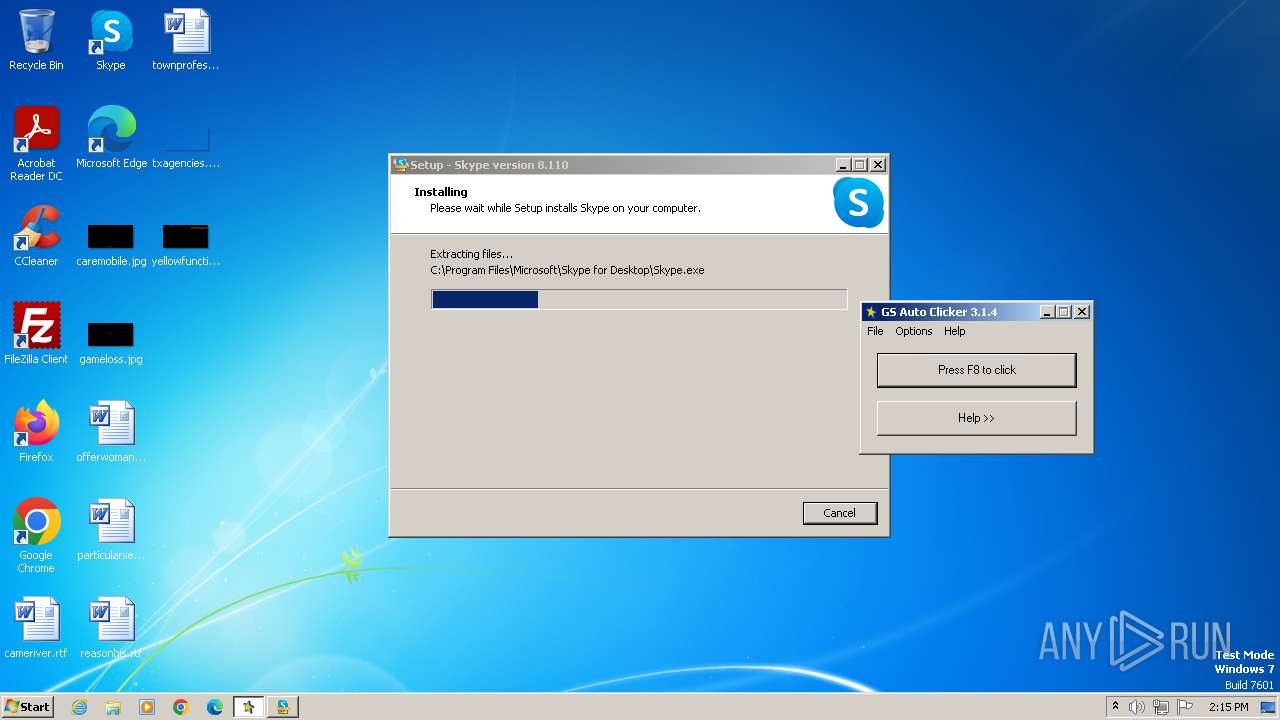Select cameriver.rtf on the desktop
The height and width of the screenshot is (720, 1280).
tap(36, 628)
